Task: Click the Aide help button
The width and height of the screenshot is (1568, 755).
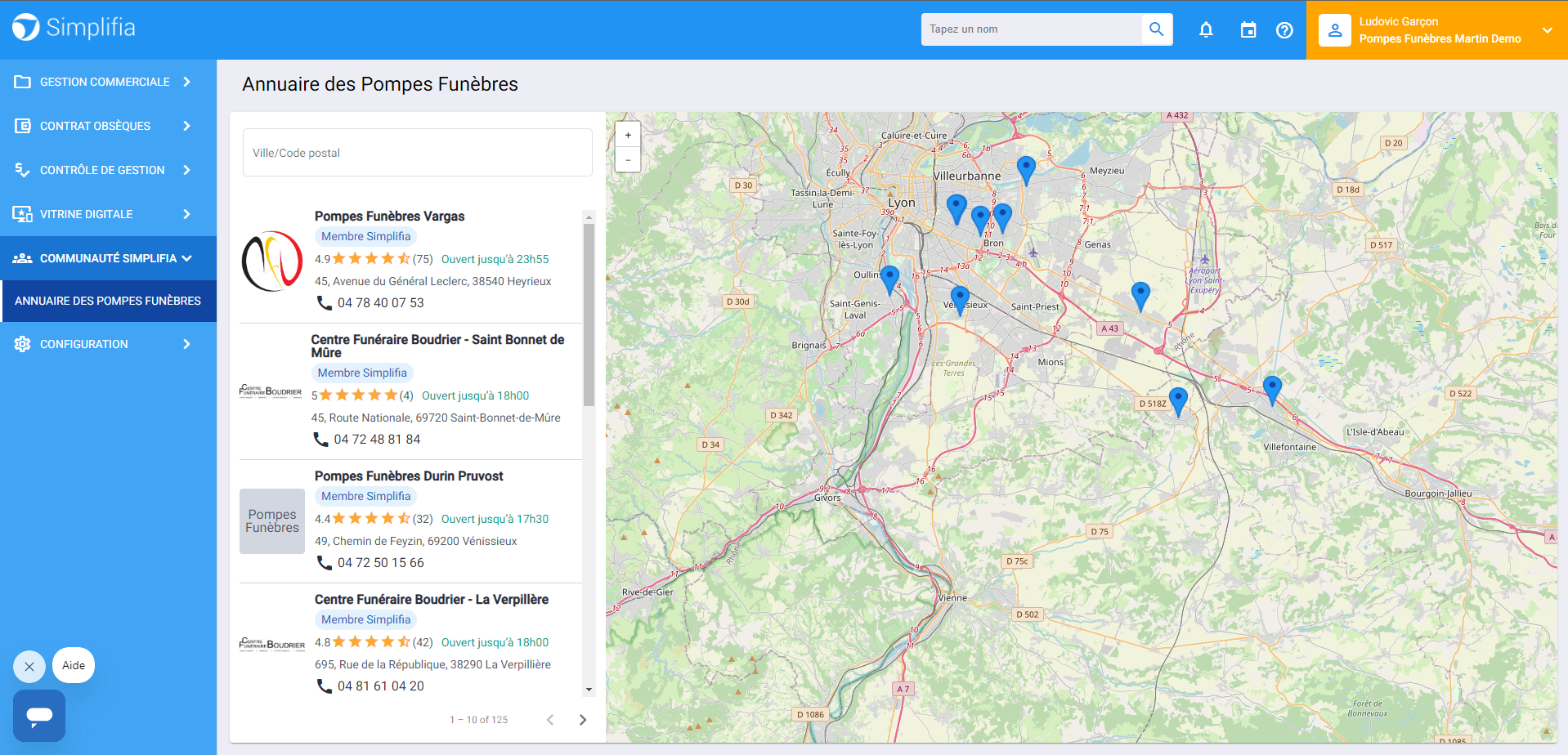Action: (74, 665)
